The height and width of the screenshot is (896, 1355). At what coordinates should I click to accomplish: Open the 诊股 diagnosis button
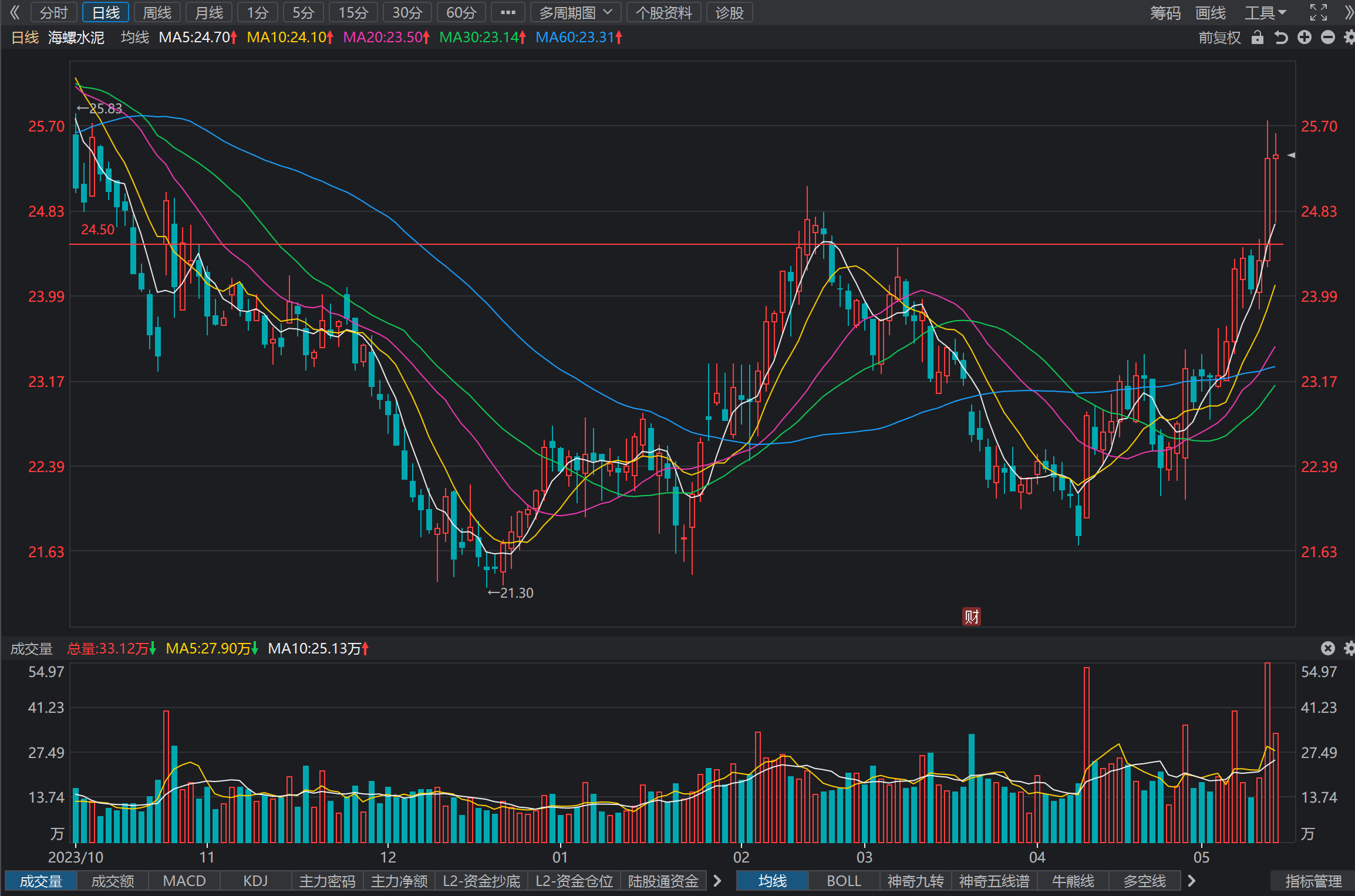730,12
